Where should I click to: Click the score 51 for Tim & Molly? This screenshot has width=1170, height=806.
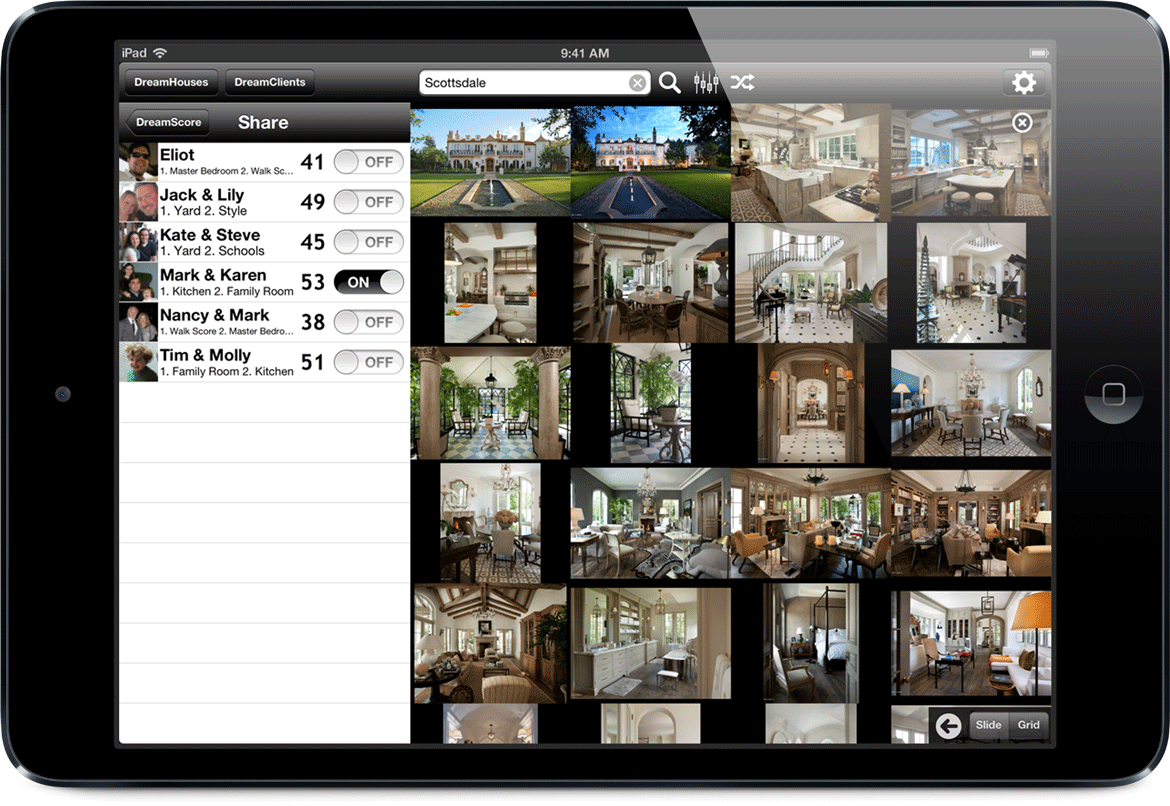312,362
